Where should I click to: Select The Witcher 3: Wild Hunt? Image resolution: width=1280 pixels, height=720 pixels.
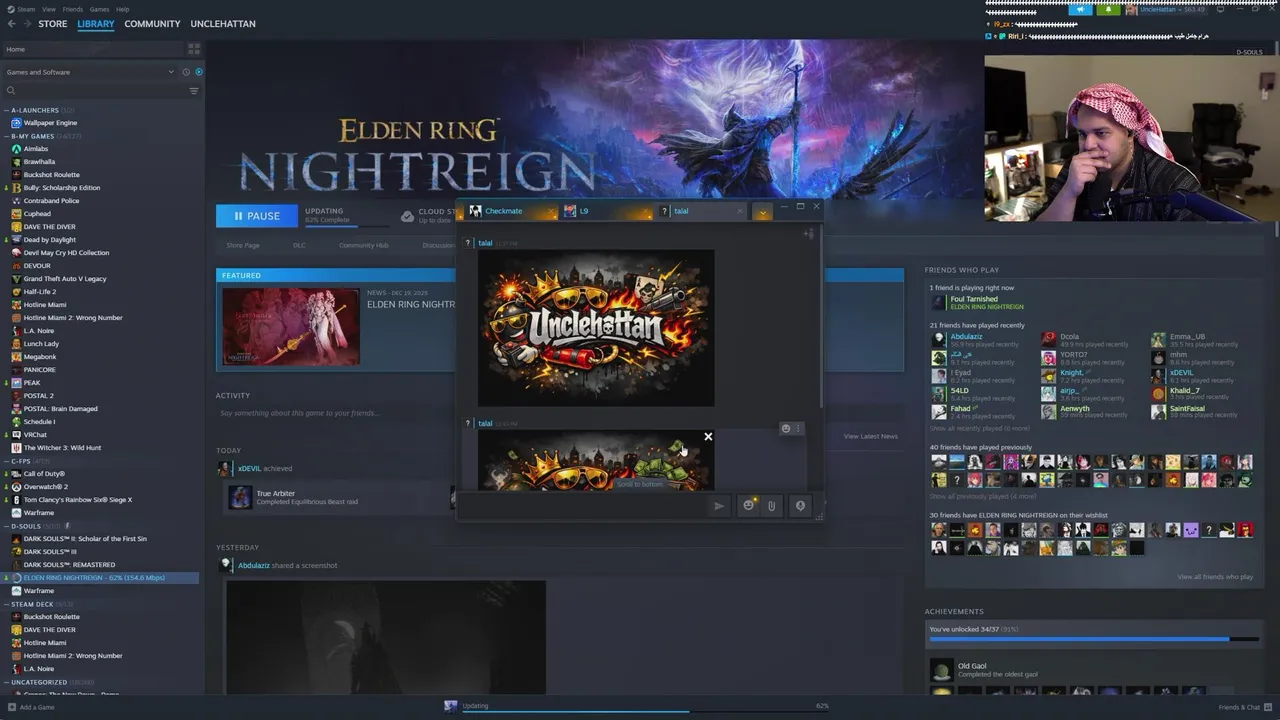pyautogui.click(x=62, y=448)
